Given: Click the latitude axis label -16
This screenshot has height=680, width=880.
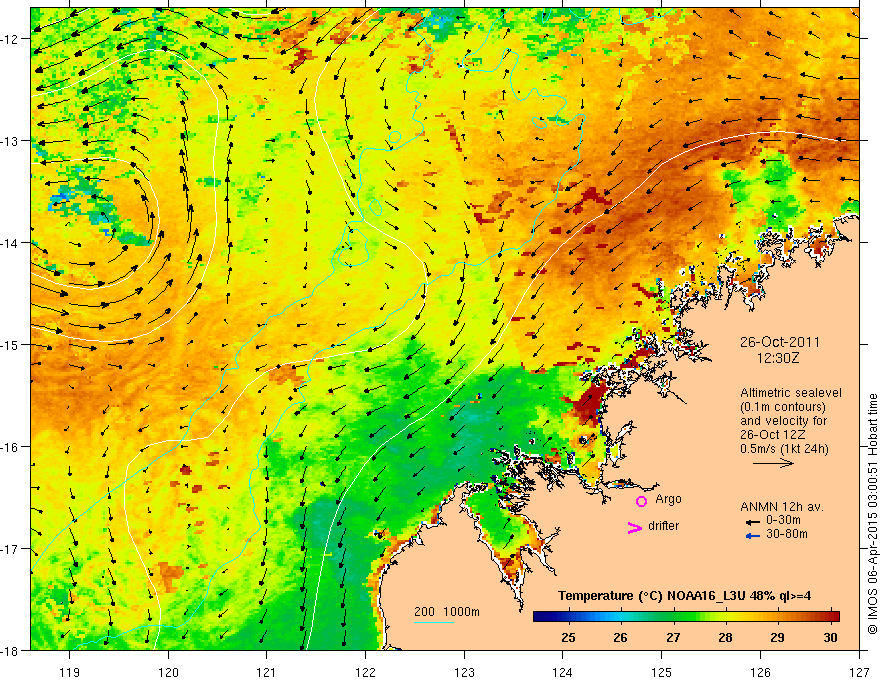Looking at the screenshot, I should coord(11,447).
